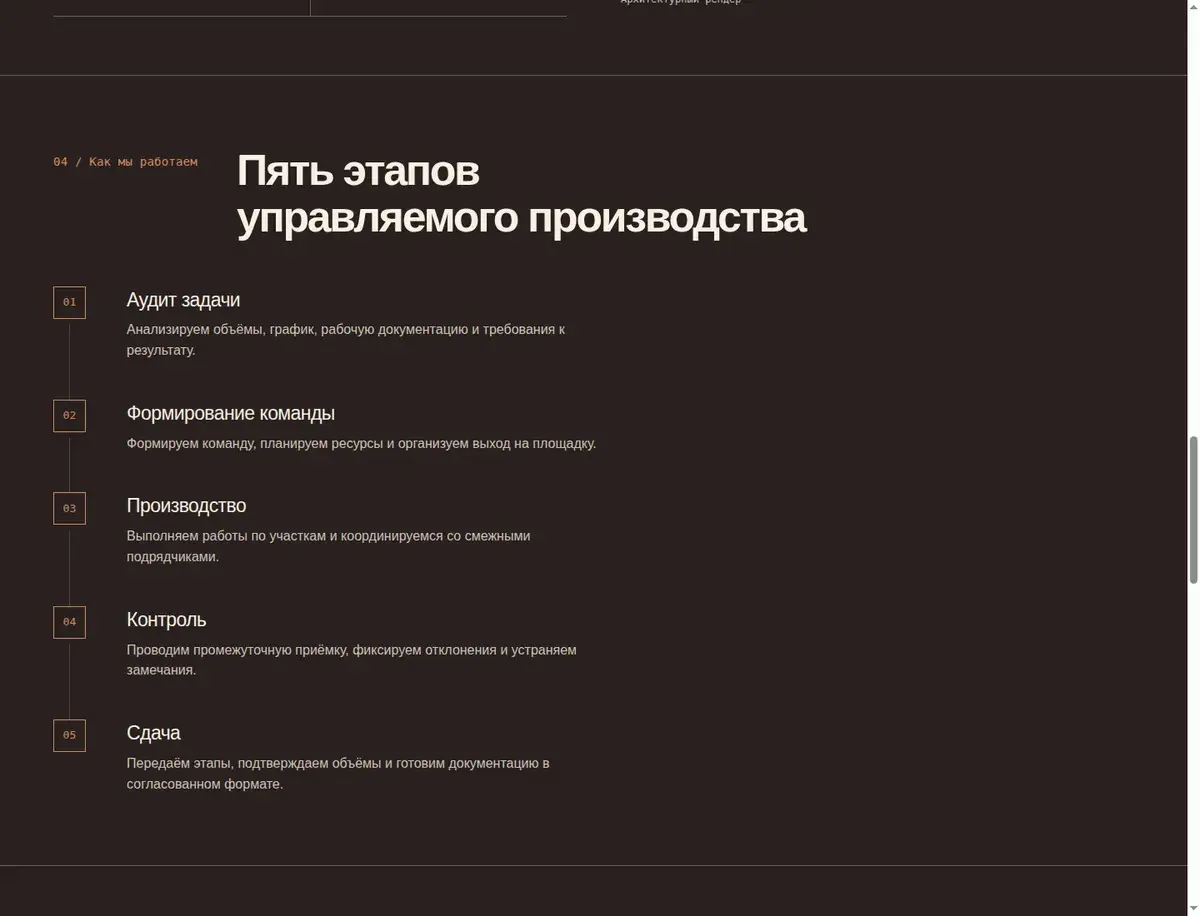
Task: Click the step number box 01
Action: tap(69, 302)
